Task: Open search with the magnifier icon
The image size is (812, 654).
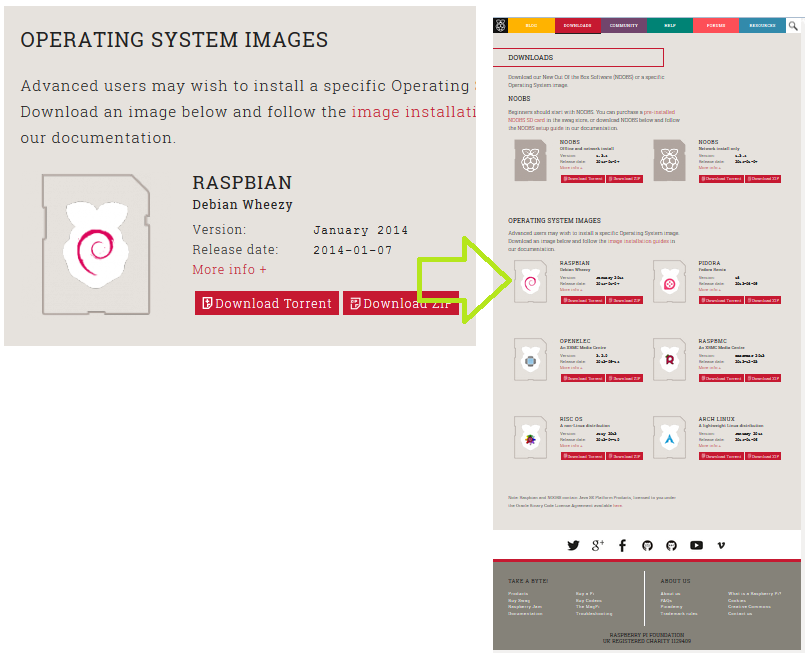Action: click(793, 26)
